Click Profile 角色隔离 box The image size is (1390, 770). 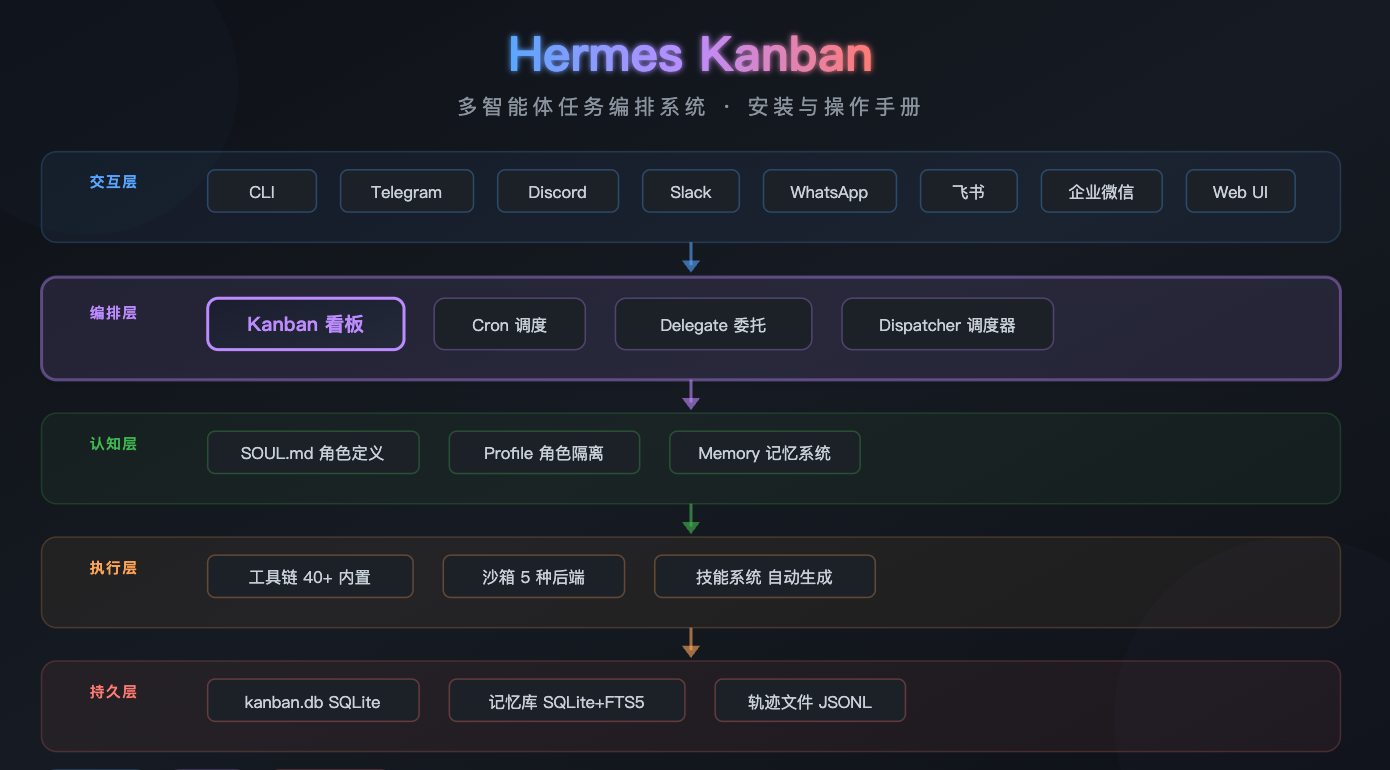click(x=544, y=452)
